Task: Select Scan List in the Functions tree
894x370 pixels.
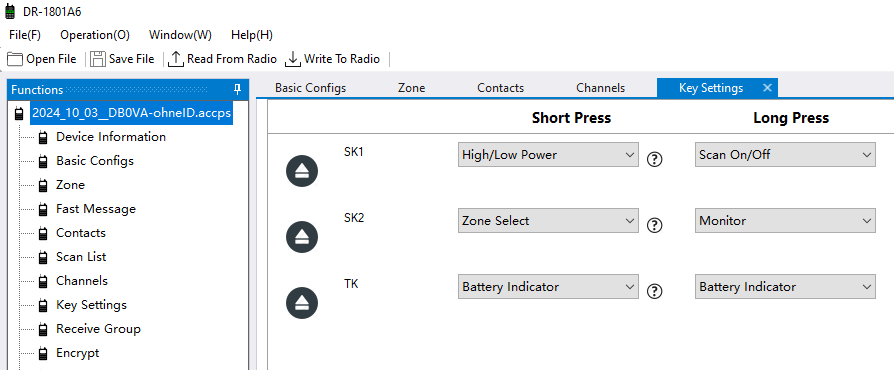Action: point(81,257)
